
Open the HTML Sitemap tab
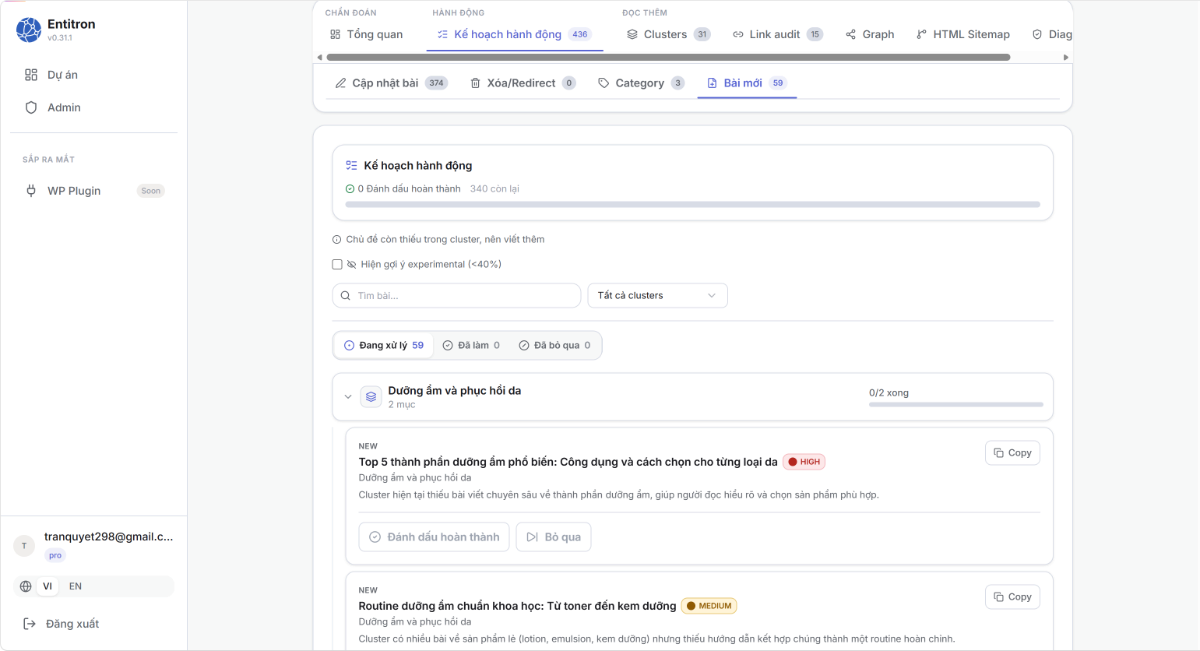(963, 34)
